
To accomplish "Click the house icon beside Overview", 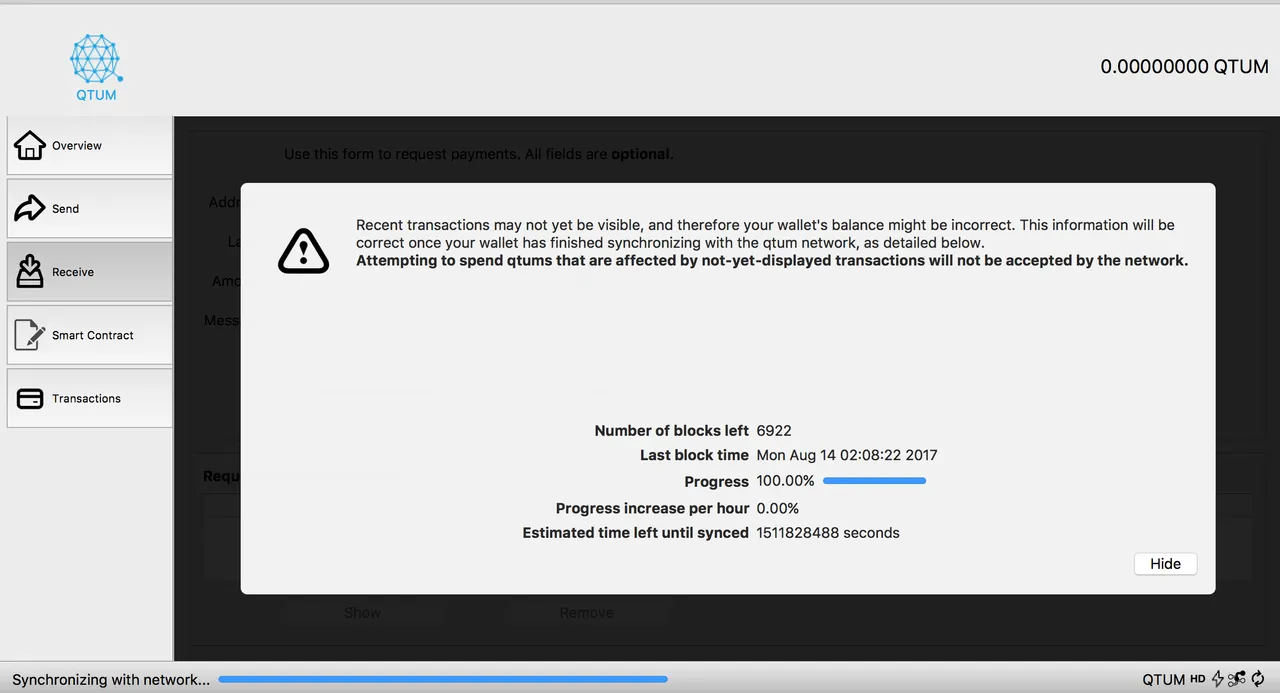I will [30, 145].
